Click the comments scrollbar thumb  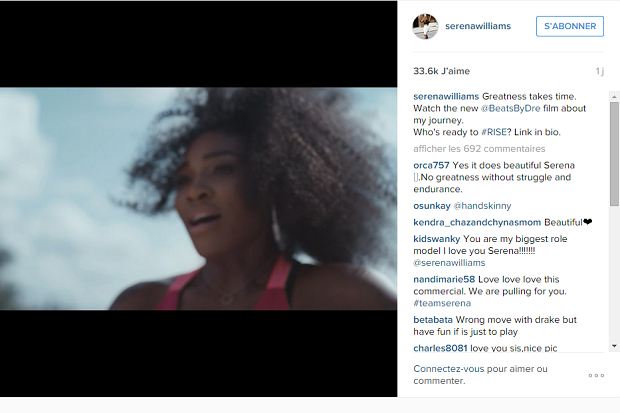(x=614, y=154)
